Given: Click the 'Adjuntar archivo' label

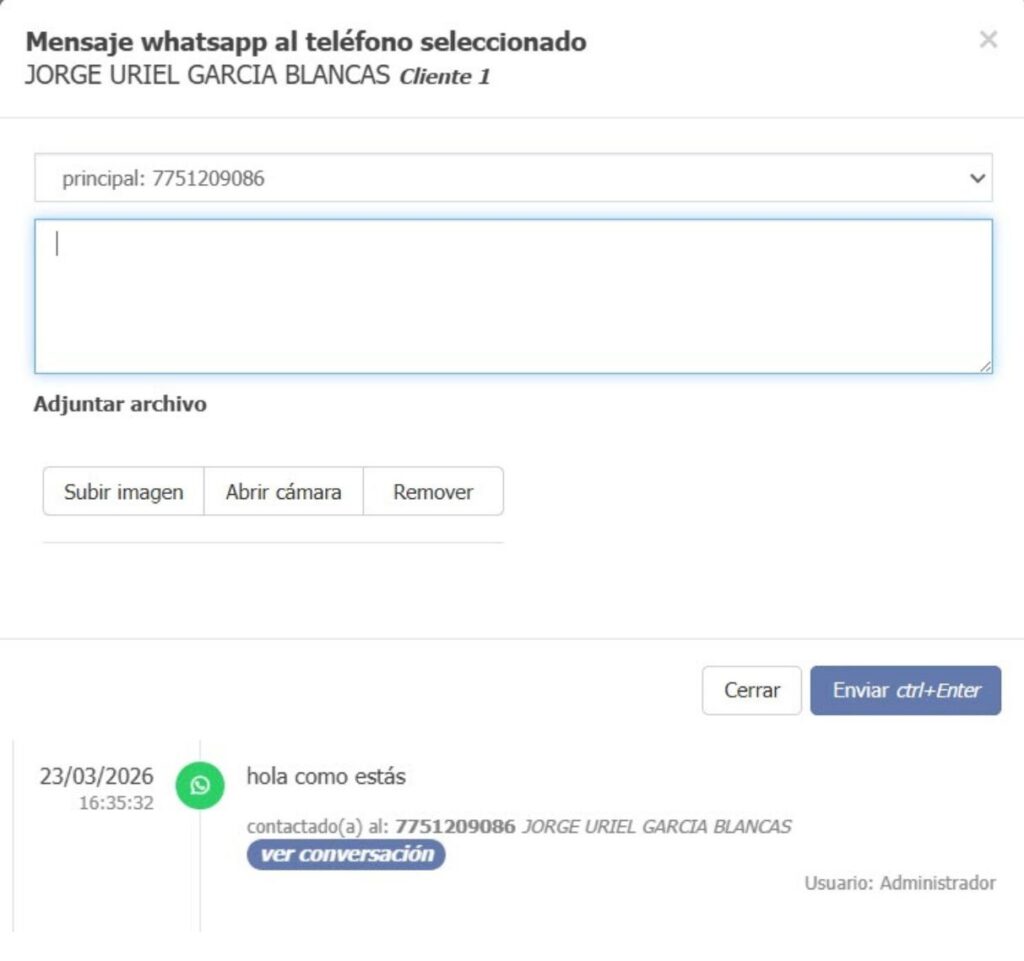Looking at the screenshot, I should tap(120, 405).
